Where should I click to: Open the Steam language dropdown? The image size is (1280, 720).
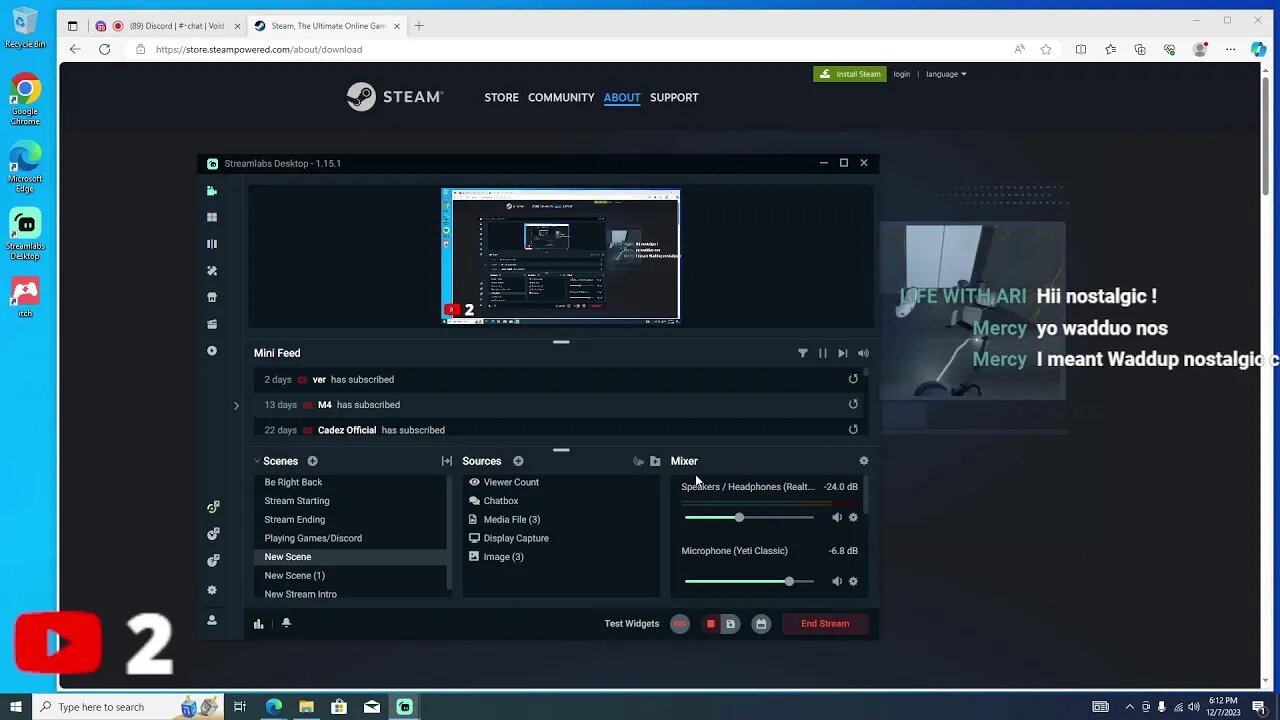coord(946,74)
